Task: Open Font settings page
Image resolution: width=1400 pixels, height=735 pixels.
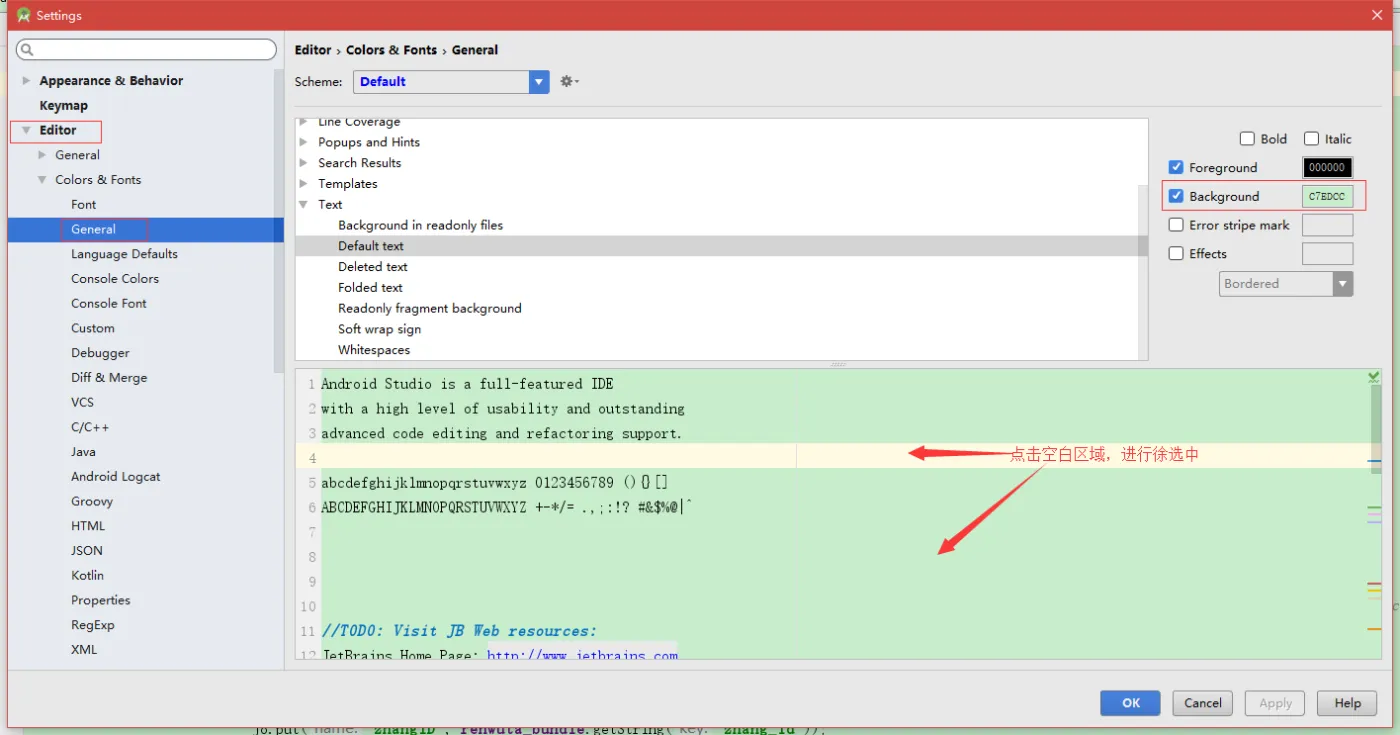Action: pyautogui.click(x=83, y=204)
